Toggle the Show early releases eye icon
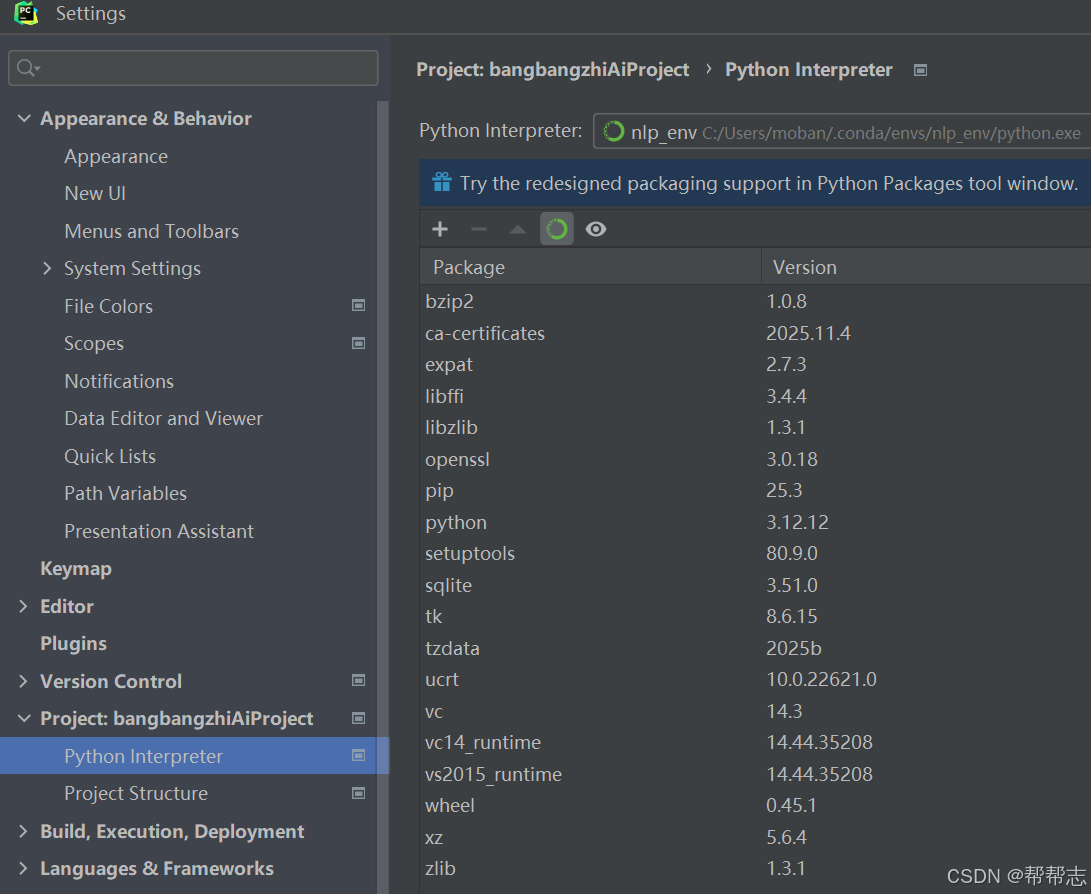The height and width of the screenshot is (894, 1091). [x=596, y=229]
